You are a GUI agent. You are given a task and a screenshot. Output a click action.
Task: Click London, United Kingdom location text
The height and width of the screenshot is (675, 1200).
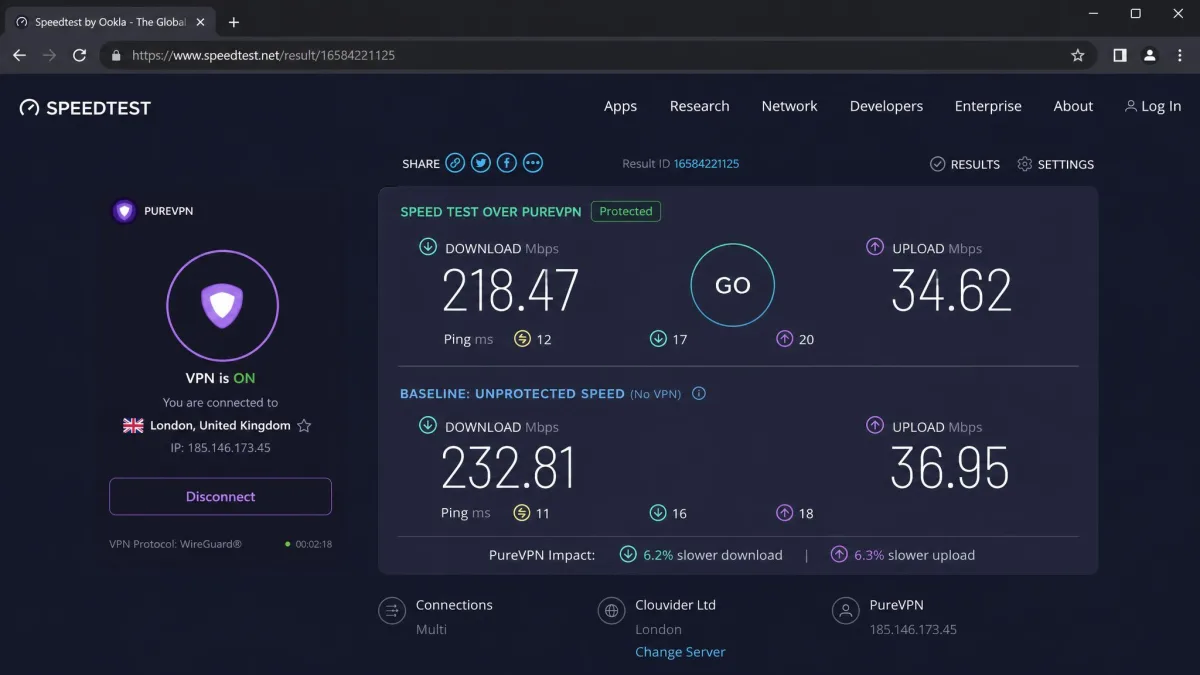220,425
